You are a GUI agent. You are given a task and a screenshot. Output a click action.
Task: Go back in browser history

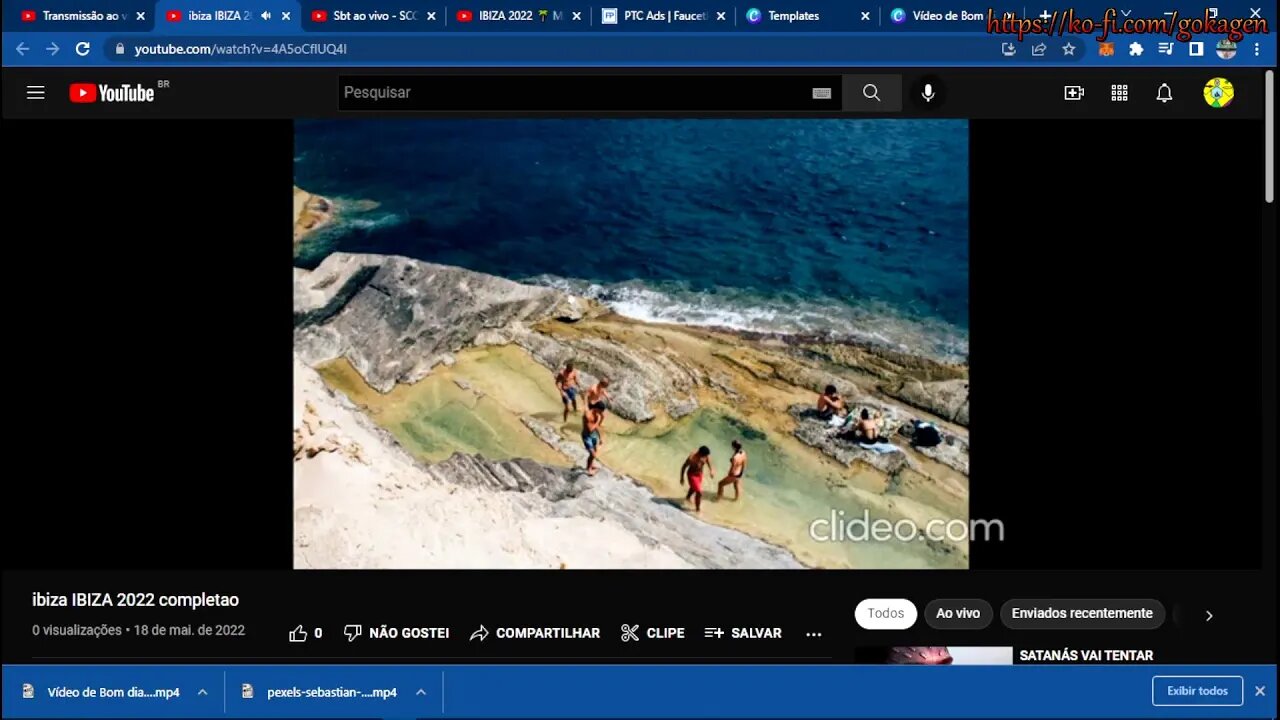[x=22, y=49]
